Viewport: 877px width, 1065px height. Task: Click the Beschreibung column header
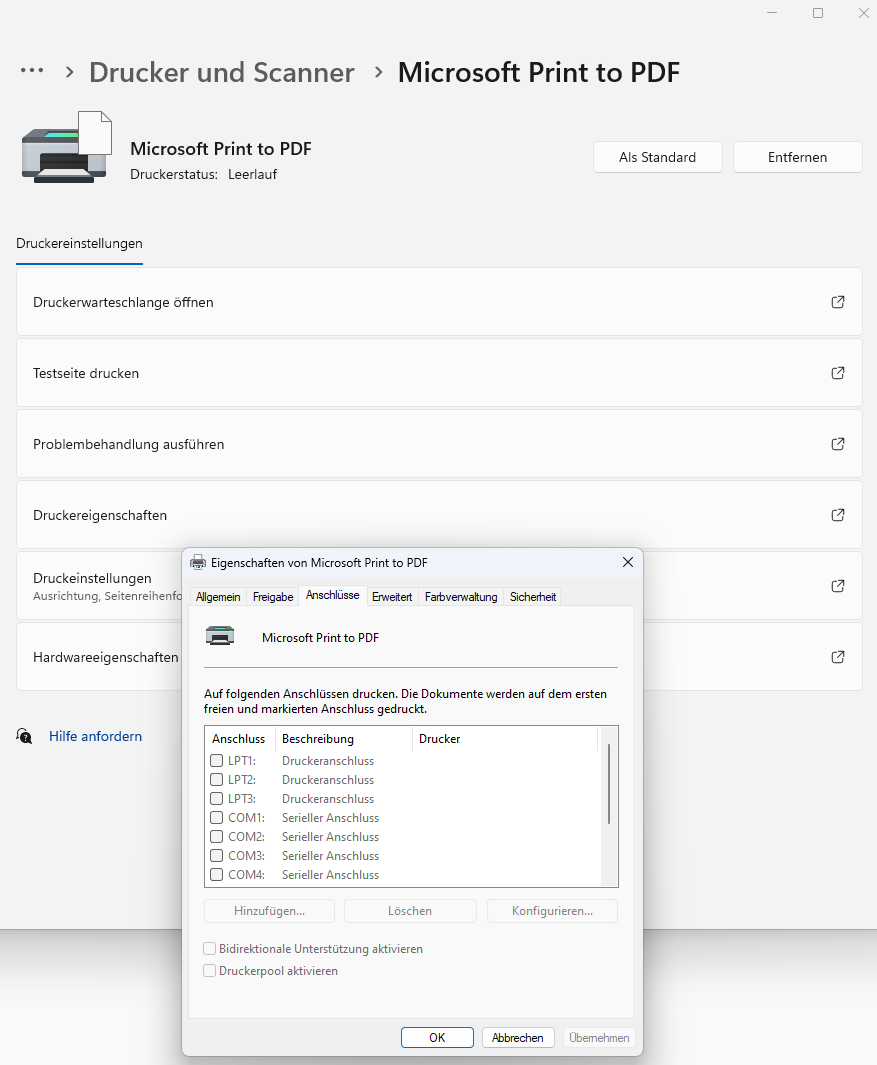point(343,738)
